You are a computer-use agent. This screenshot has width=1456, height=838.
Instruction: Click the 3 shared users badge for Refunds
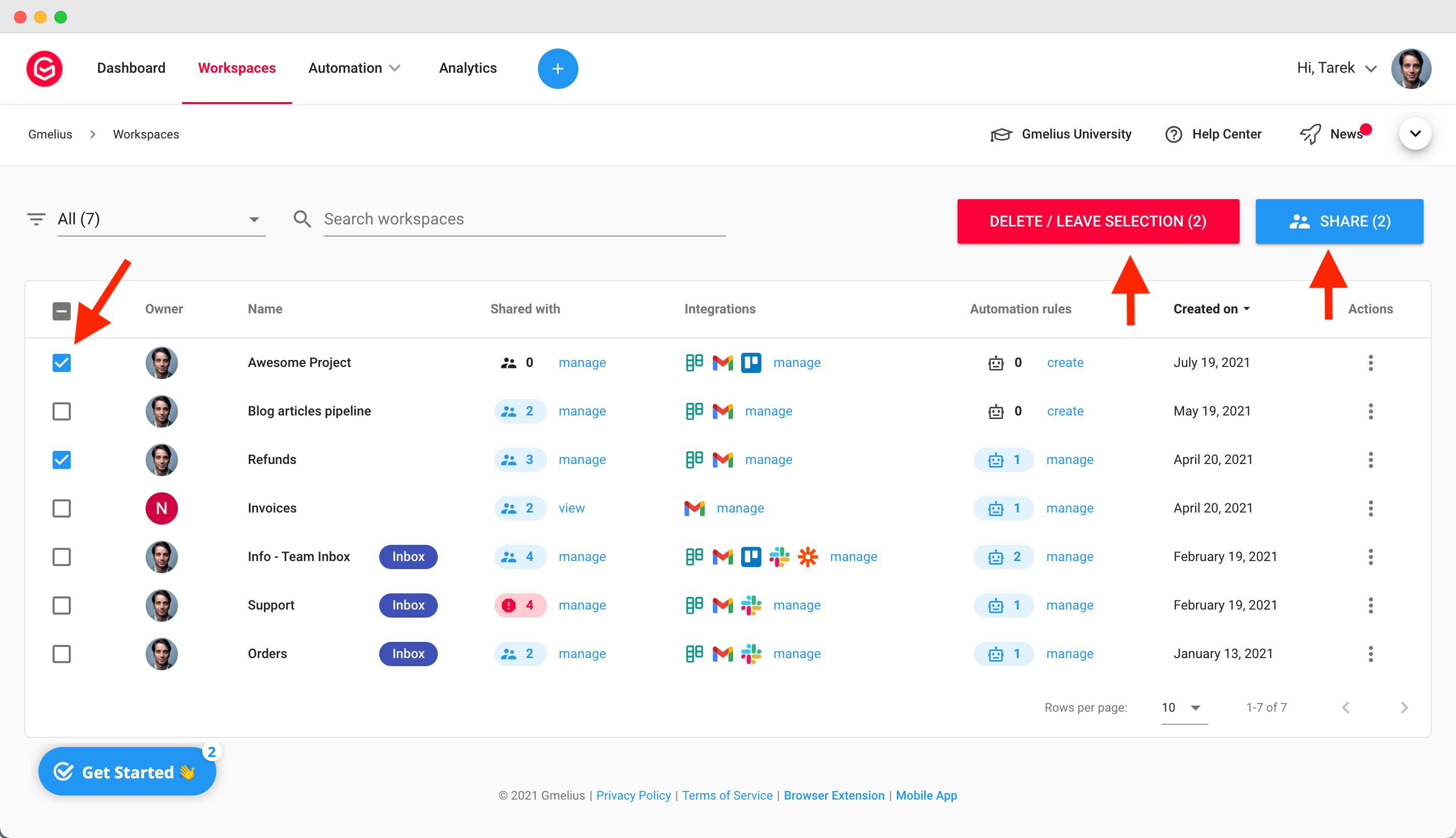pyautogui.click(x=519, y=459)
